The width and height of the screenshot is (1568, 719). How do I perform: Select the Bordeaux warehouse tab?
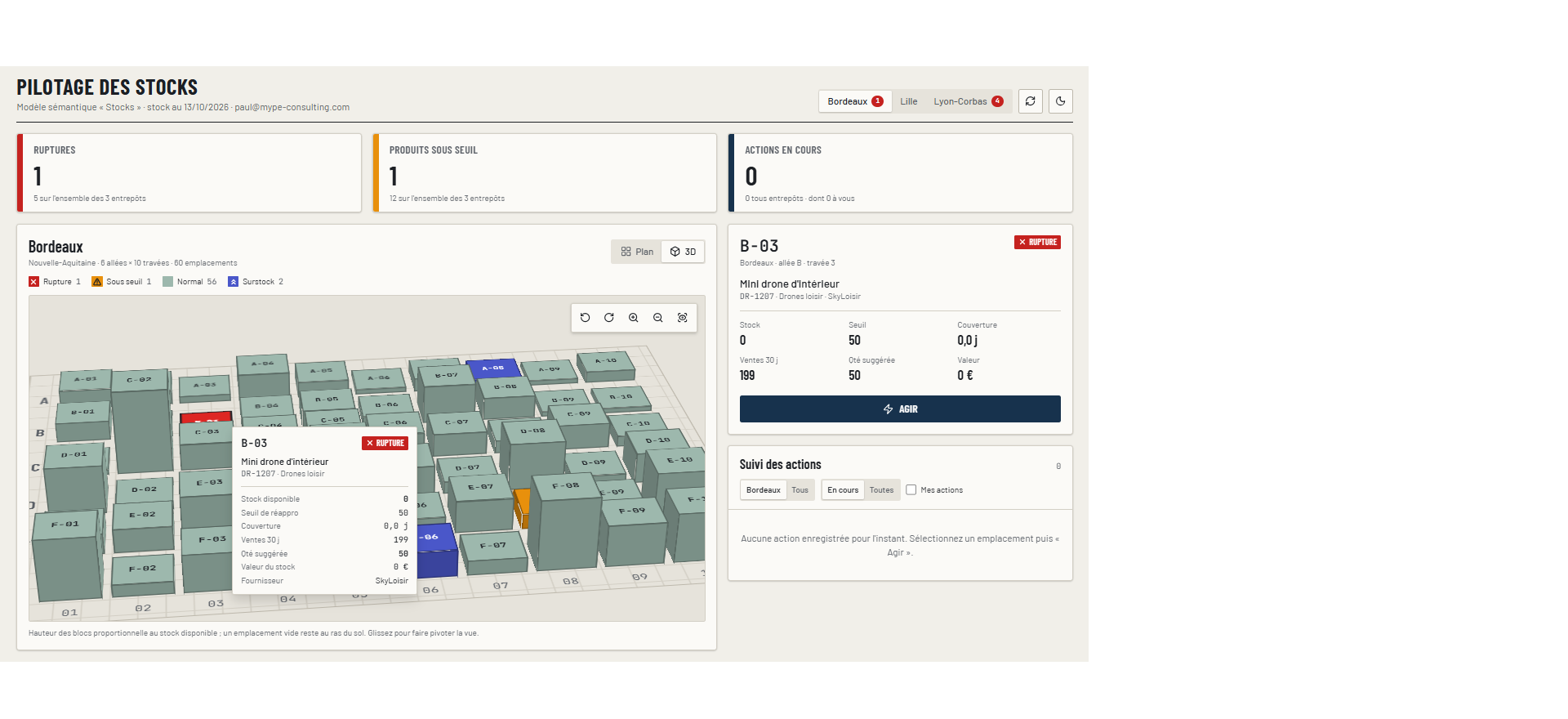(855, 101)
